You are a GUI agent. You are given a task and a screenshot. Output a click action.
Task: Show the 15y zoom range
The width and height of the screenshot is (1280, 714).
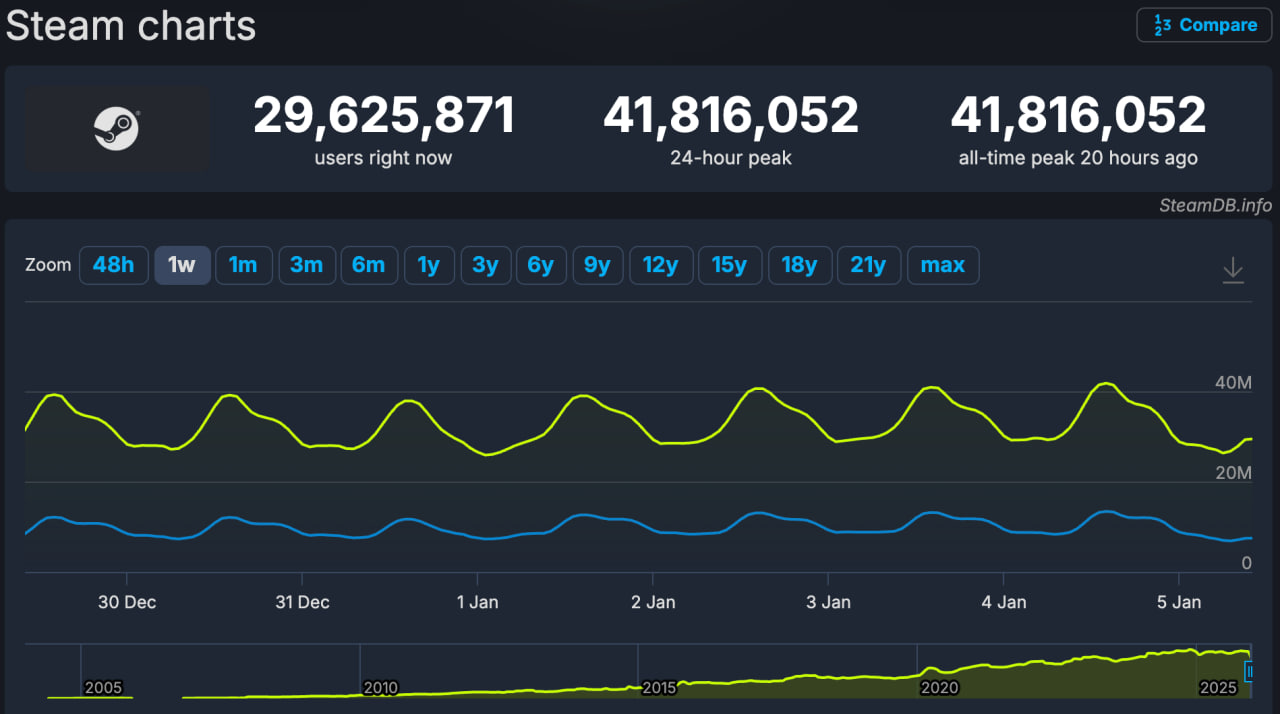point(729,265)
